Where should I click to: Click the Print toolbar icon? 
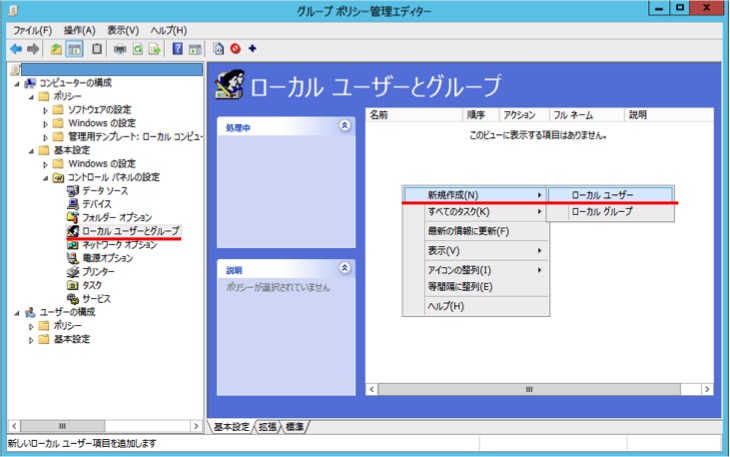(120, 49)
